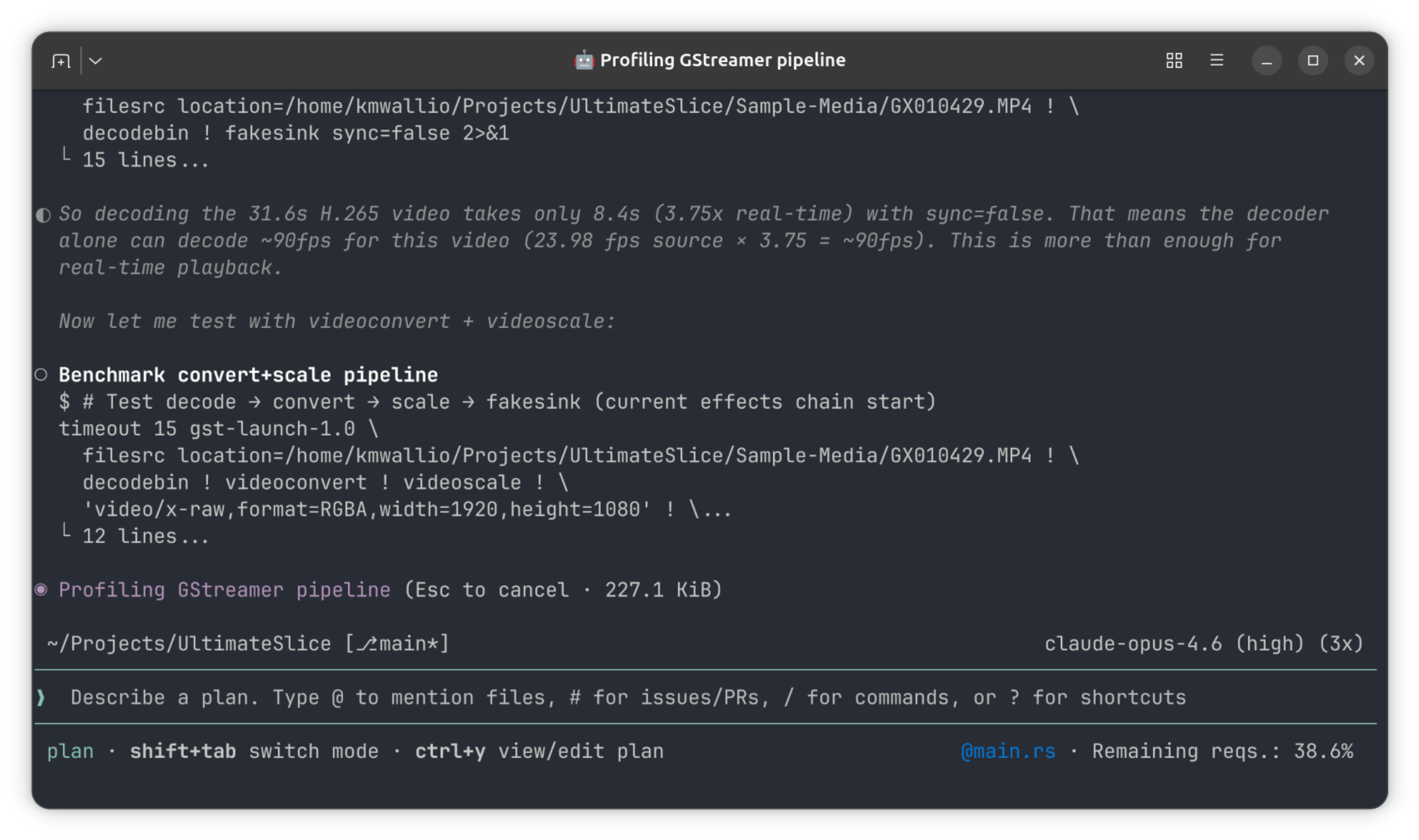Open the hamburger main menu
Image resolution: width=1419 pixels, height=840 pixels.
point(1216,61)
